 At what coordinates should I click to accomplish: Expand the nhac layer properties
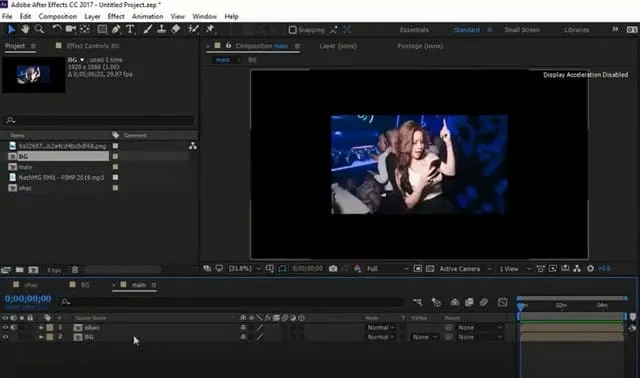click(41, 327)
